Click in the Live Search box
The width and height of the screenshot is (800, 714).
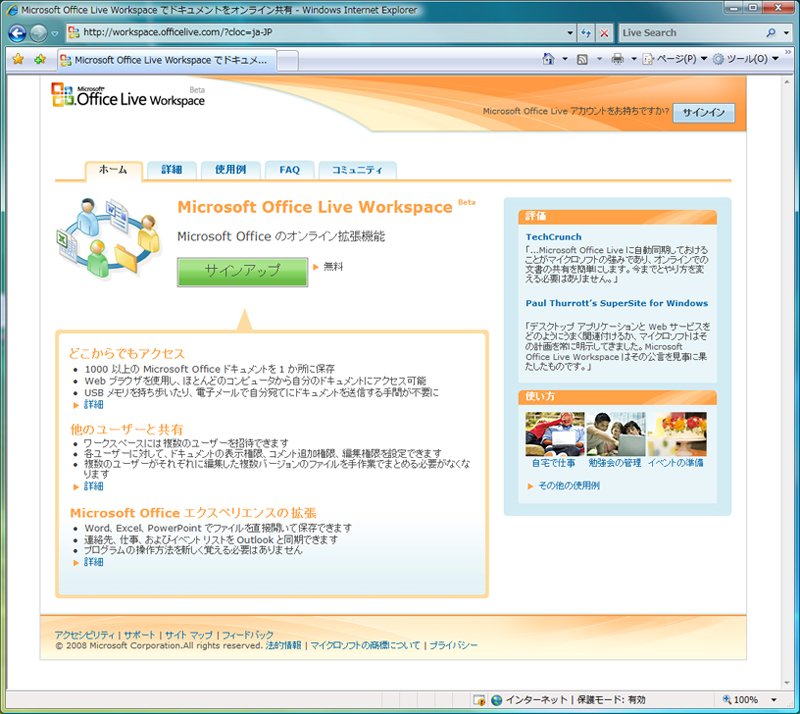(691, 33)
